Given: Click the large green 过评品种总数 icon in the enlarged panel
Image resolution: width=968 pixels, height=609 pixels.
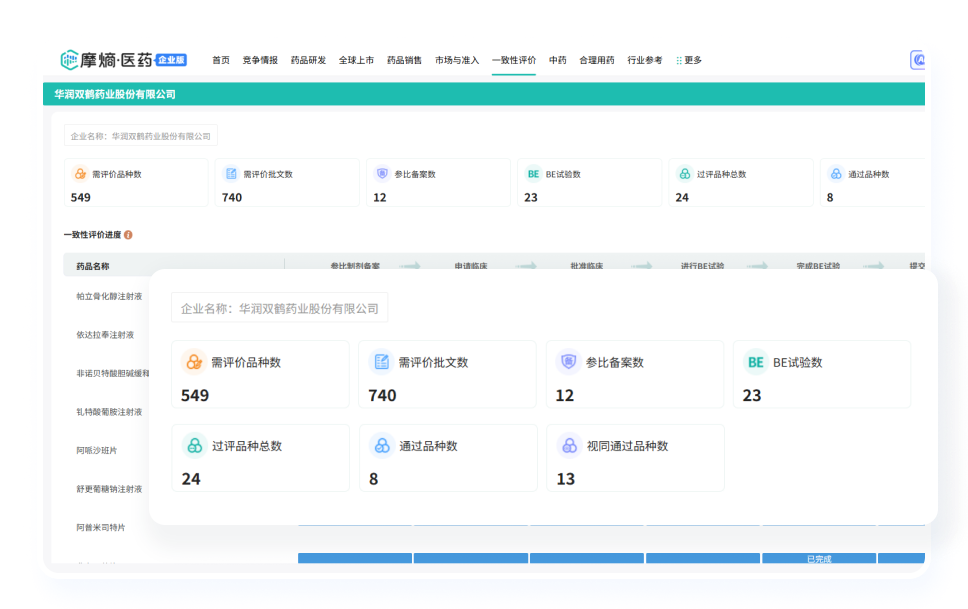Looking at the screenshot, I should (194, 445).
